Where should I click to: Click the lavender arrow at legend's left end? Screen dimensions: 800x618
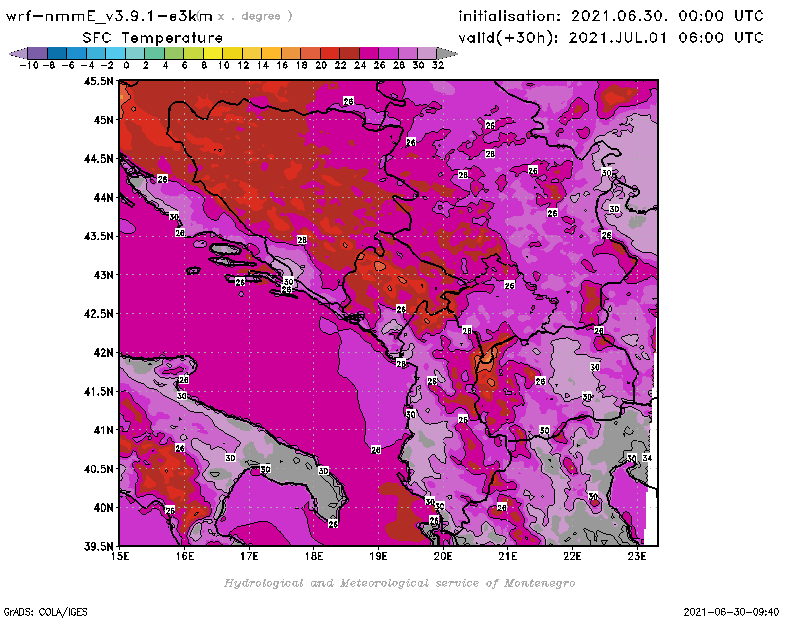tap(18, 53)
